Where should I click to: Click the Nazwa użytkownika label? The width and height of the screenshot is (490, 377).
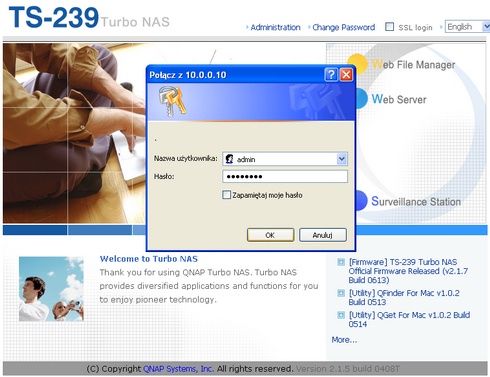(185, 158)
